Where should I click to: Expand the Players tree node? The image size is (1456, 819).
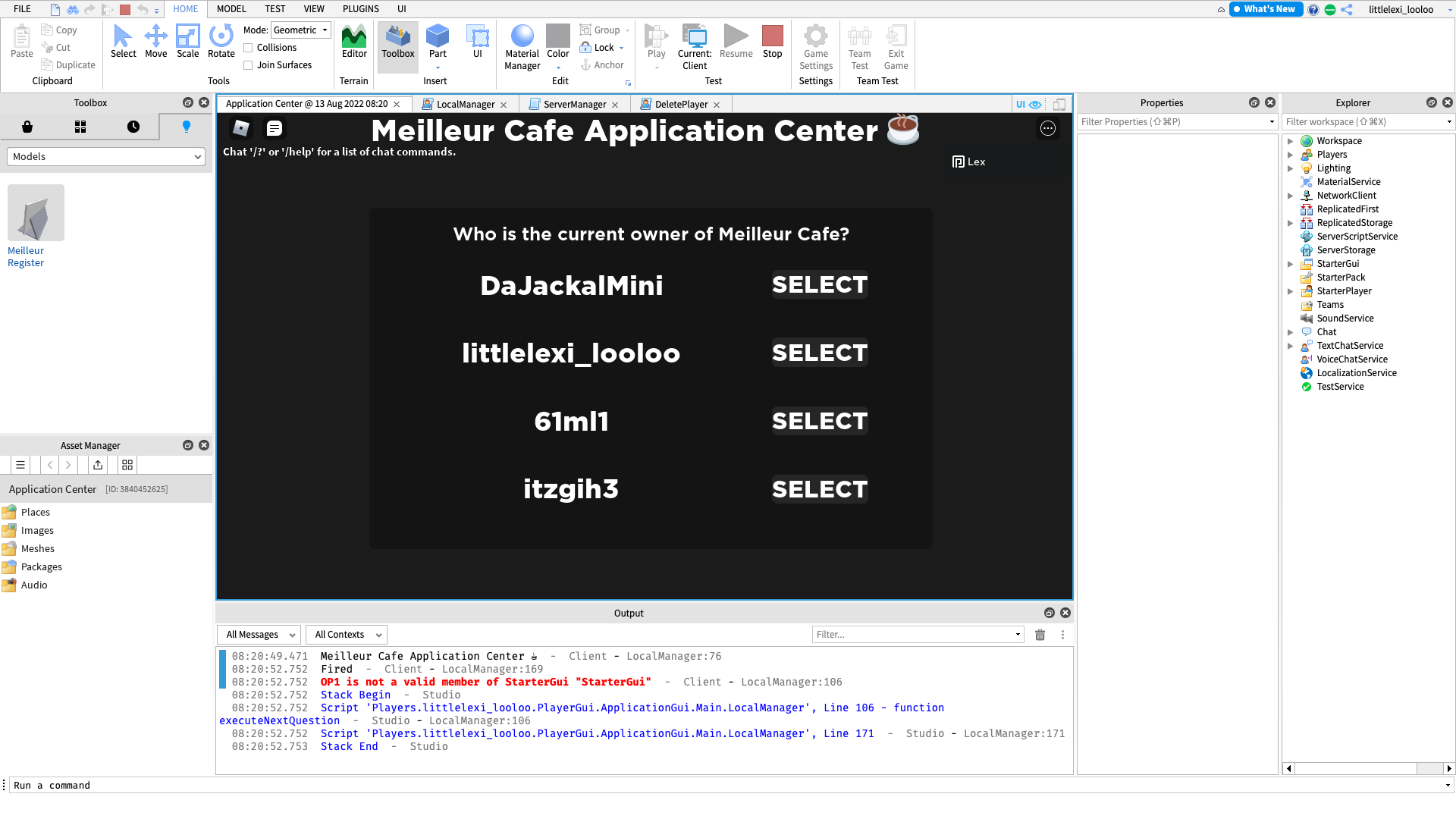(1290, 155)
